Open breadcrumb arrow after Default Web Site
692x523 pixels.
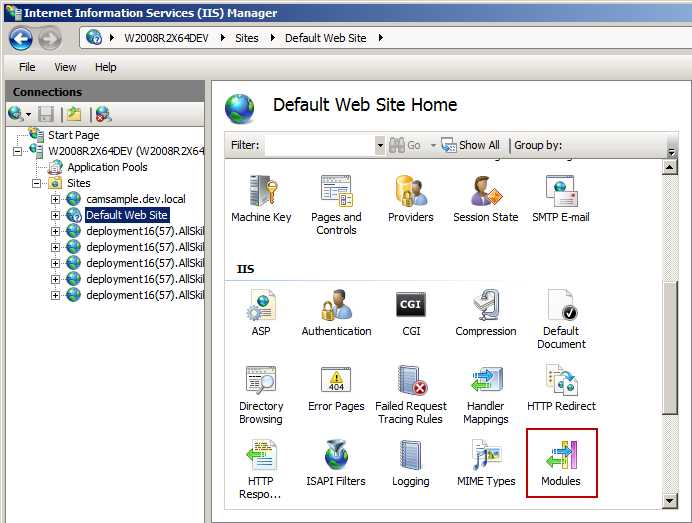pos(380,38)
